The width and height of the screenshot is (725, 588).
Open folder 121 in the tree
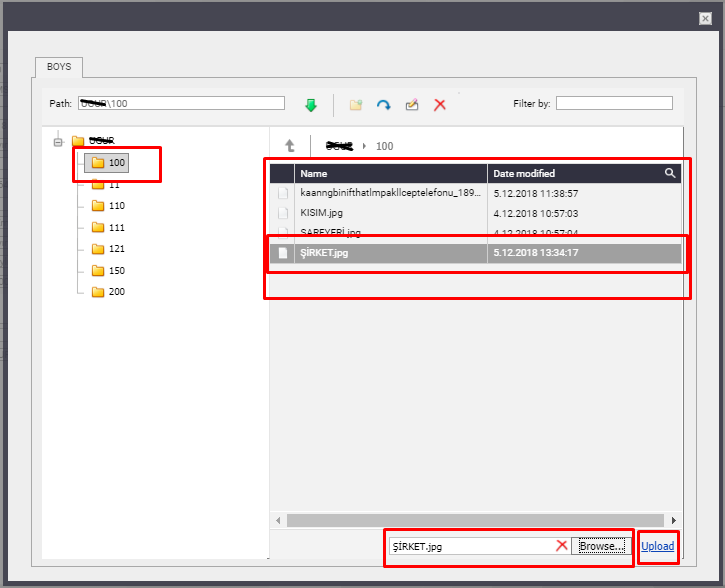(116, 249)
